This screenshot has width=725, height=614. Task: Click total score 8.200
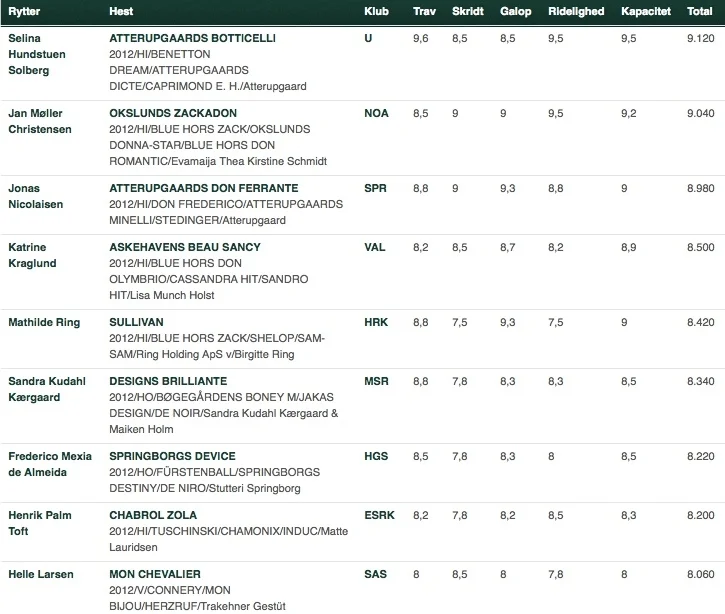pos(700,516)
